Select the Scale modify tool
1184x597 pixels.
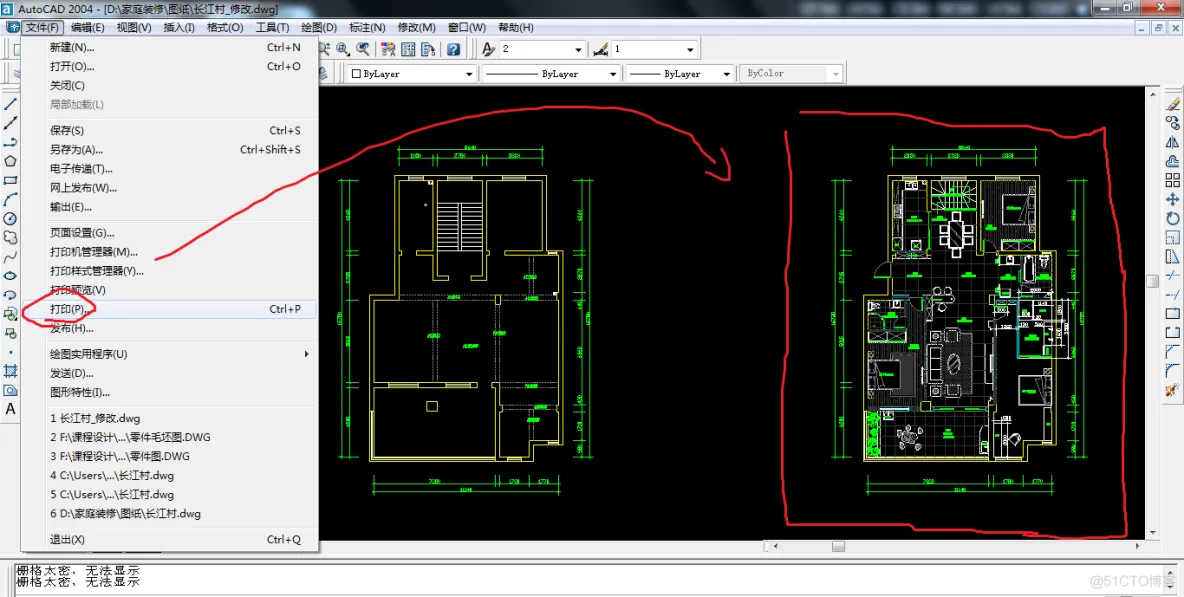pos(1172,237)
